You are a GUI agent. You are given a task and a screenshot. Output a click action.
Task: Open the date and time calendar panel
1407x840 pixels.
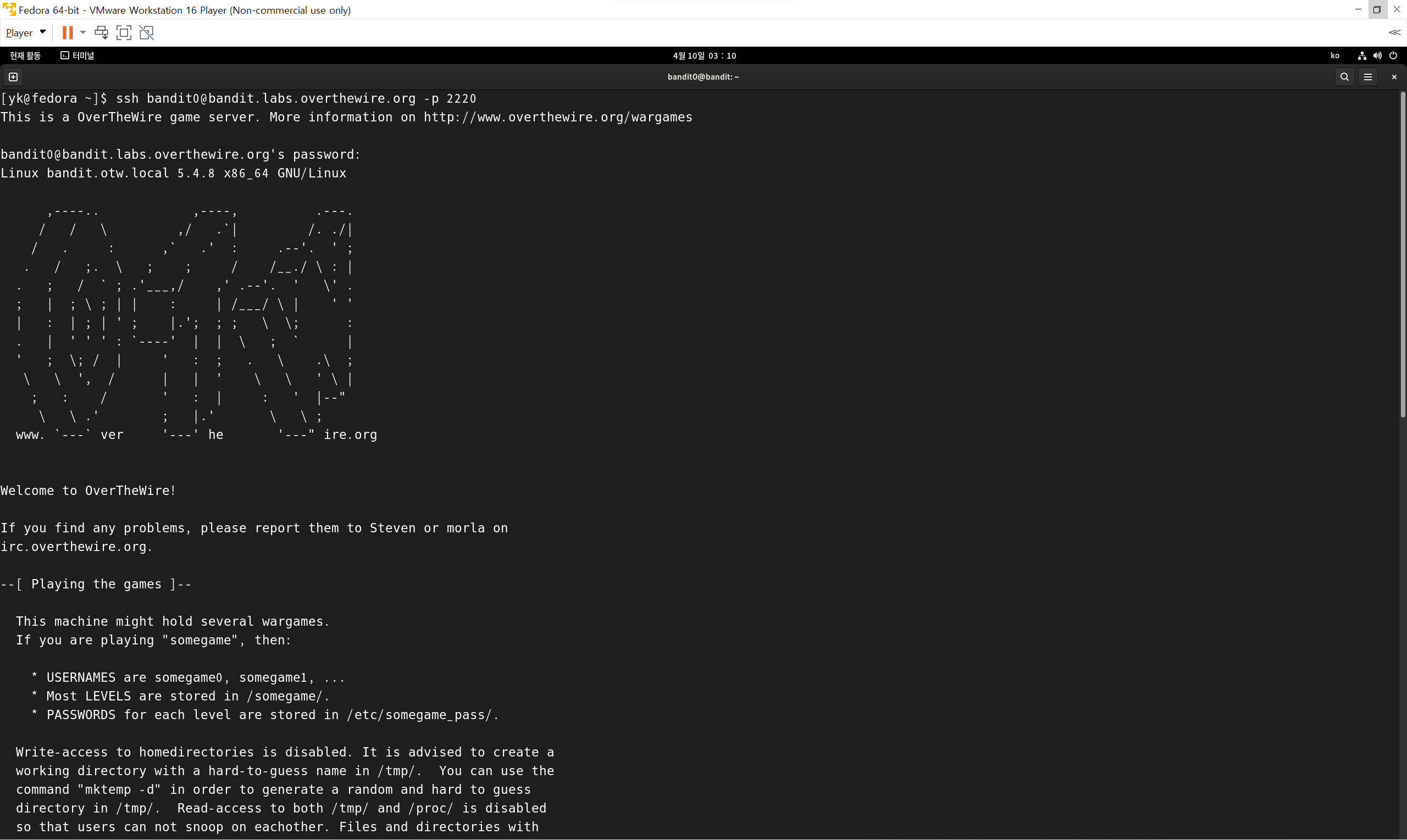pyautogui.click(x=704, y=55)
